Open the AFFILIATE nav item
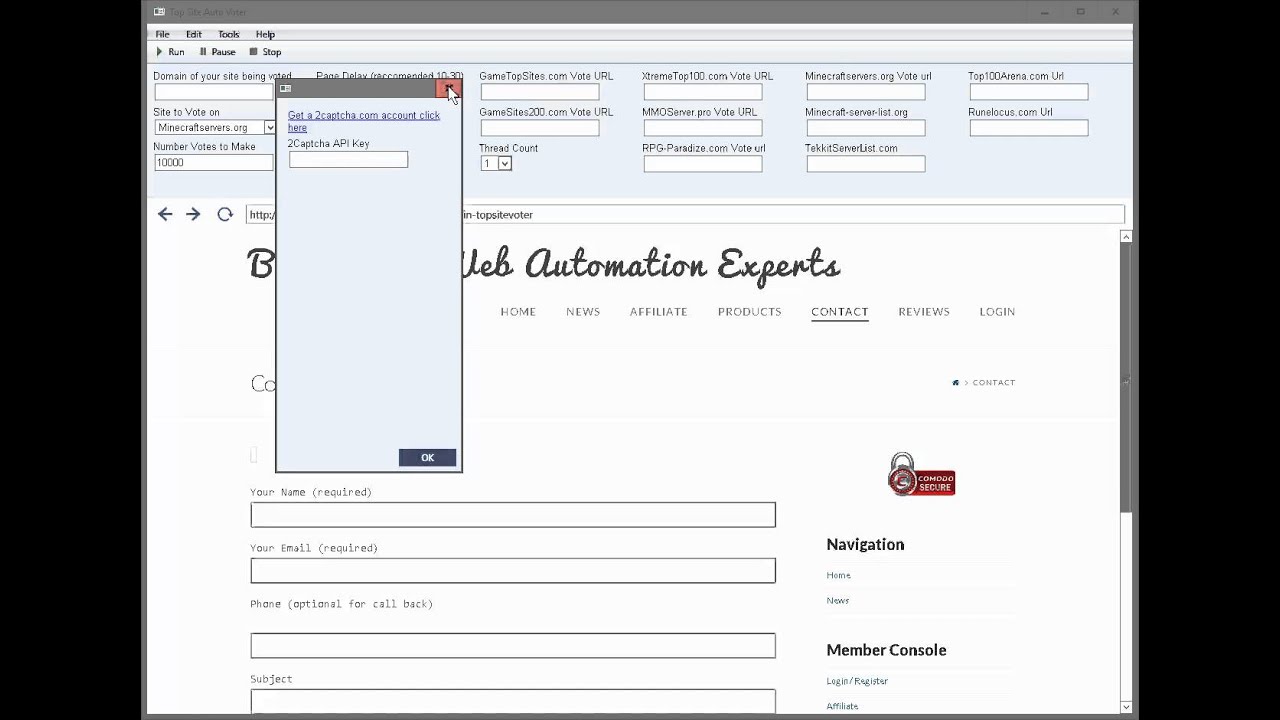The width and height of the screenshot is (1280, 720). (x=658, y=312)
